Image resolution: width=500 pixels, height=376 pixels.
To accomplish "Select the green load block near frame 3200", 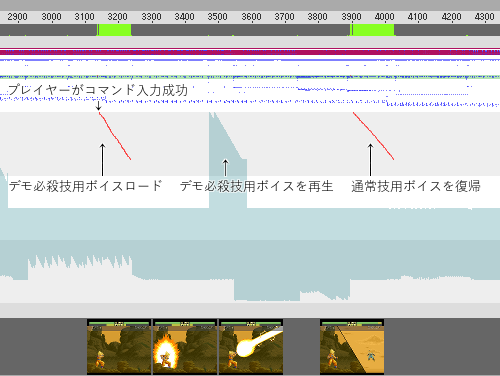I will tap(114, 30).
